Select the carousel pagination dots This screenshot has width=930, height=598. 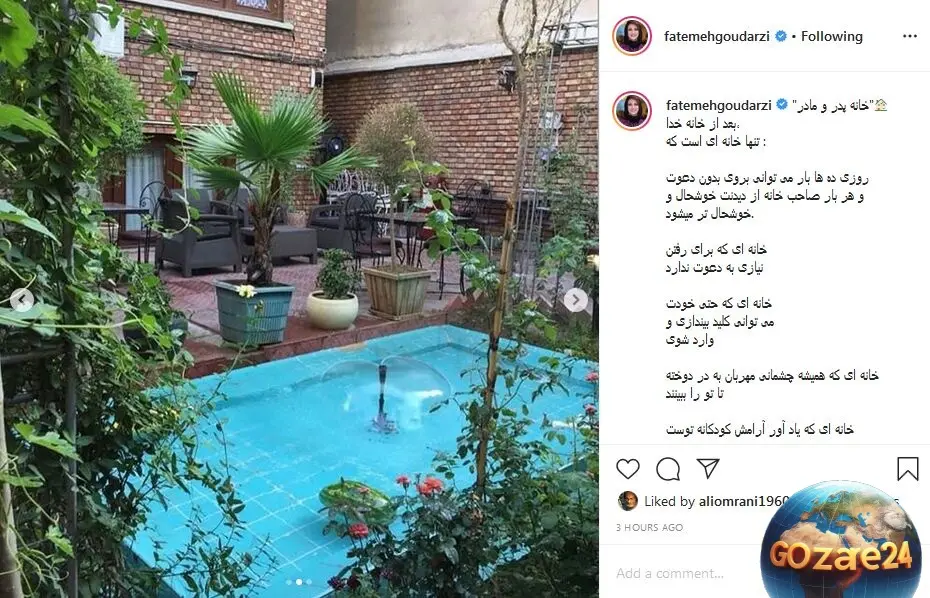299,582
